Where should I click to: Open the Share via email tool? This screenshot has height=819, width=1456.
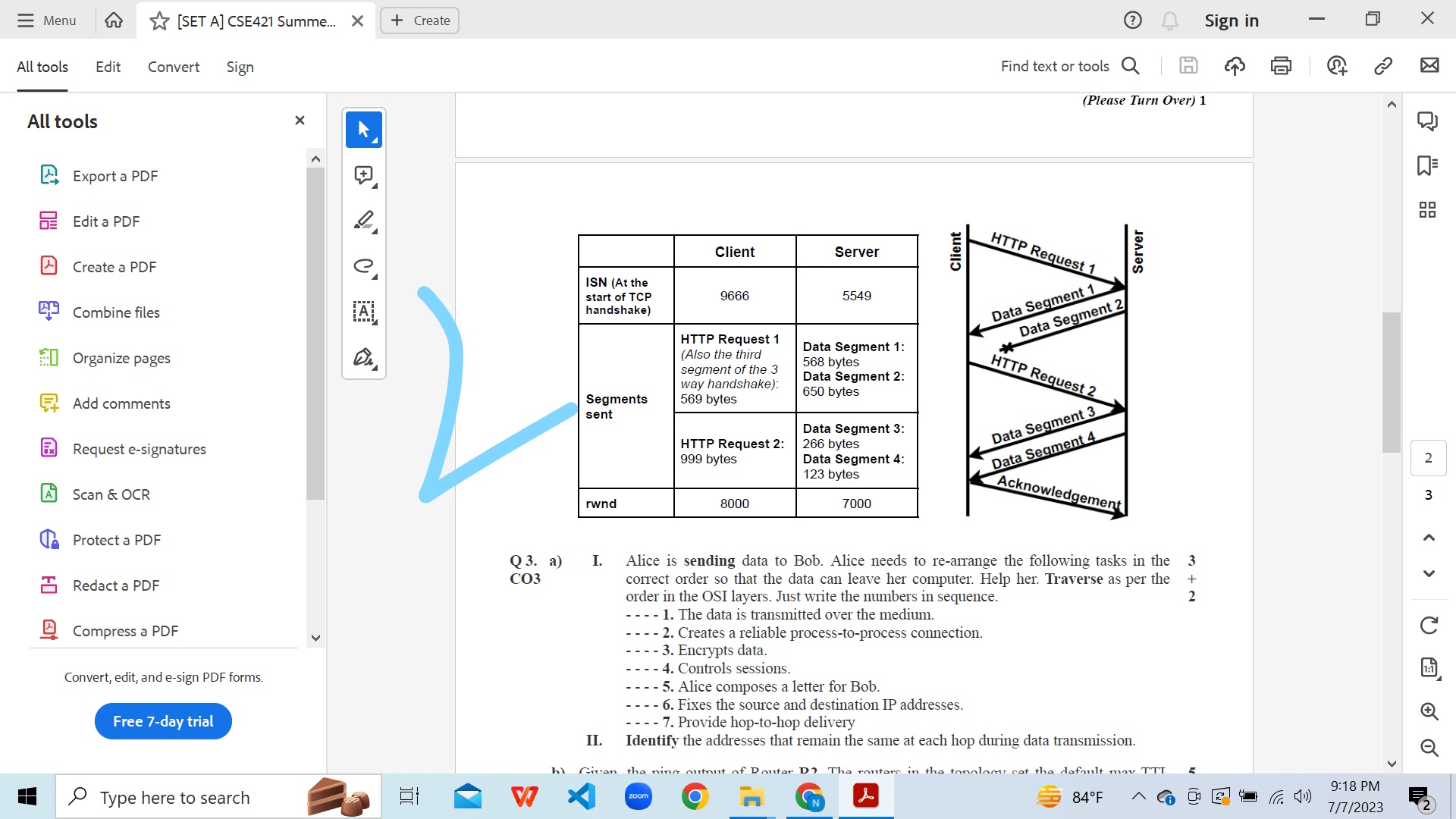coord(1429,66)
